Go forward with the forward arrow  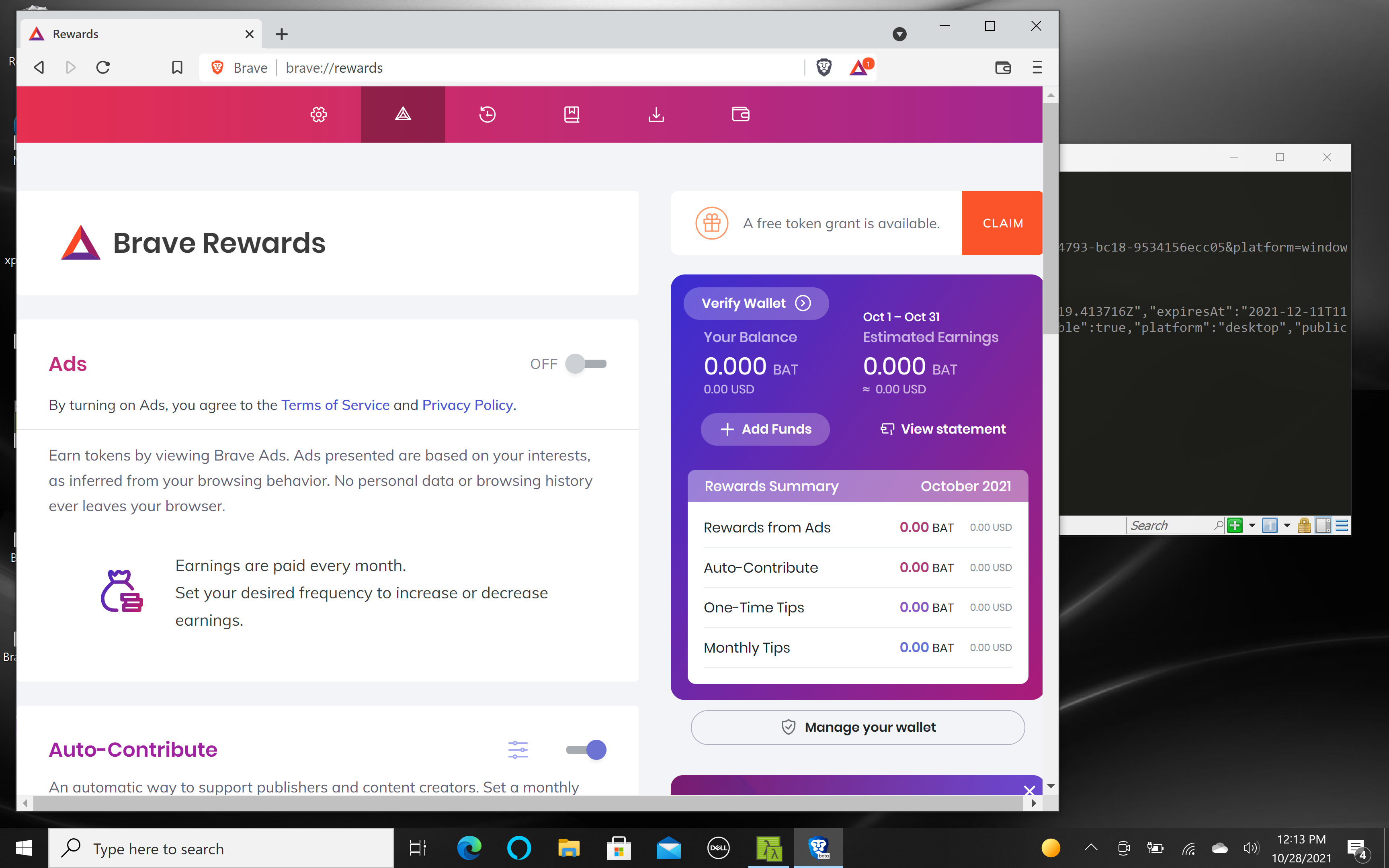[x=71, y=68]
